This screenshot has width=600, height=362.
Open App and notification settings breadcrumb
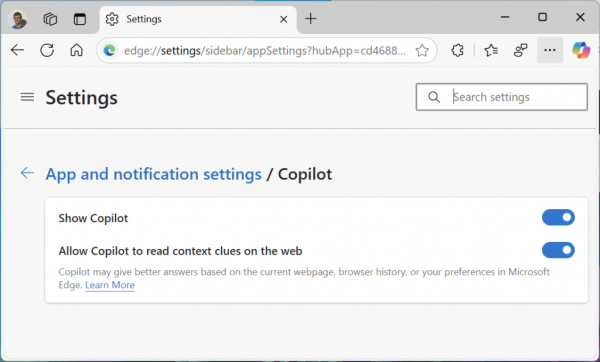coord(153,174)
